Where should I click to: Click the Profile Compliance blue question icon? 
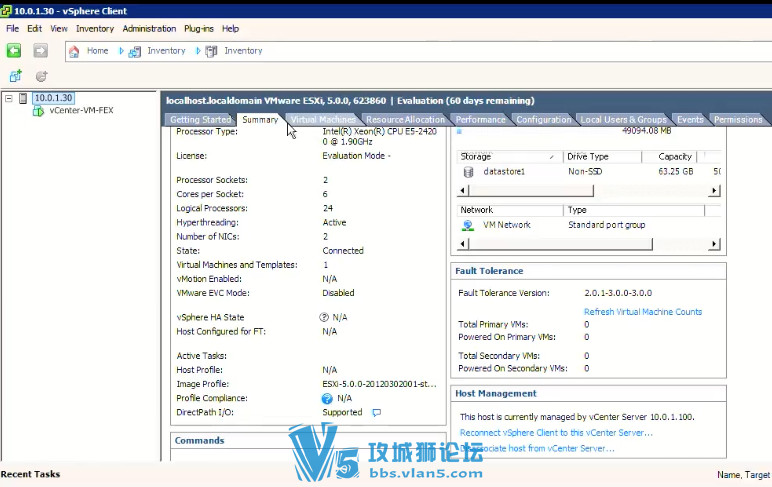tap(327, 398)
